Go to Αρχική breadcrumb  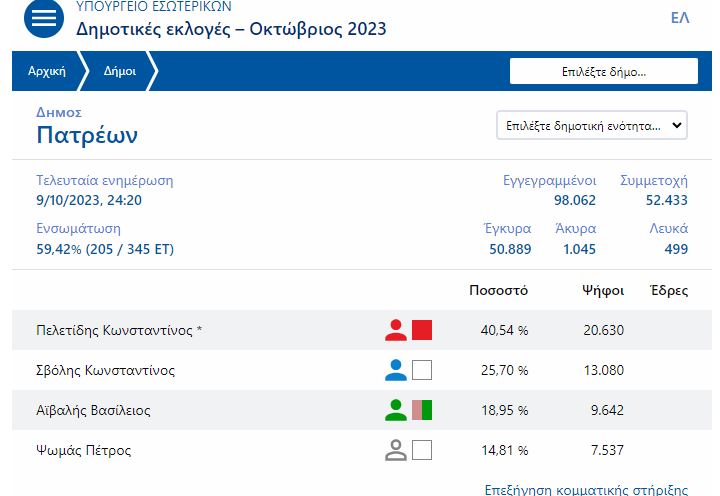click(x=47, y=72)
